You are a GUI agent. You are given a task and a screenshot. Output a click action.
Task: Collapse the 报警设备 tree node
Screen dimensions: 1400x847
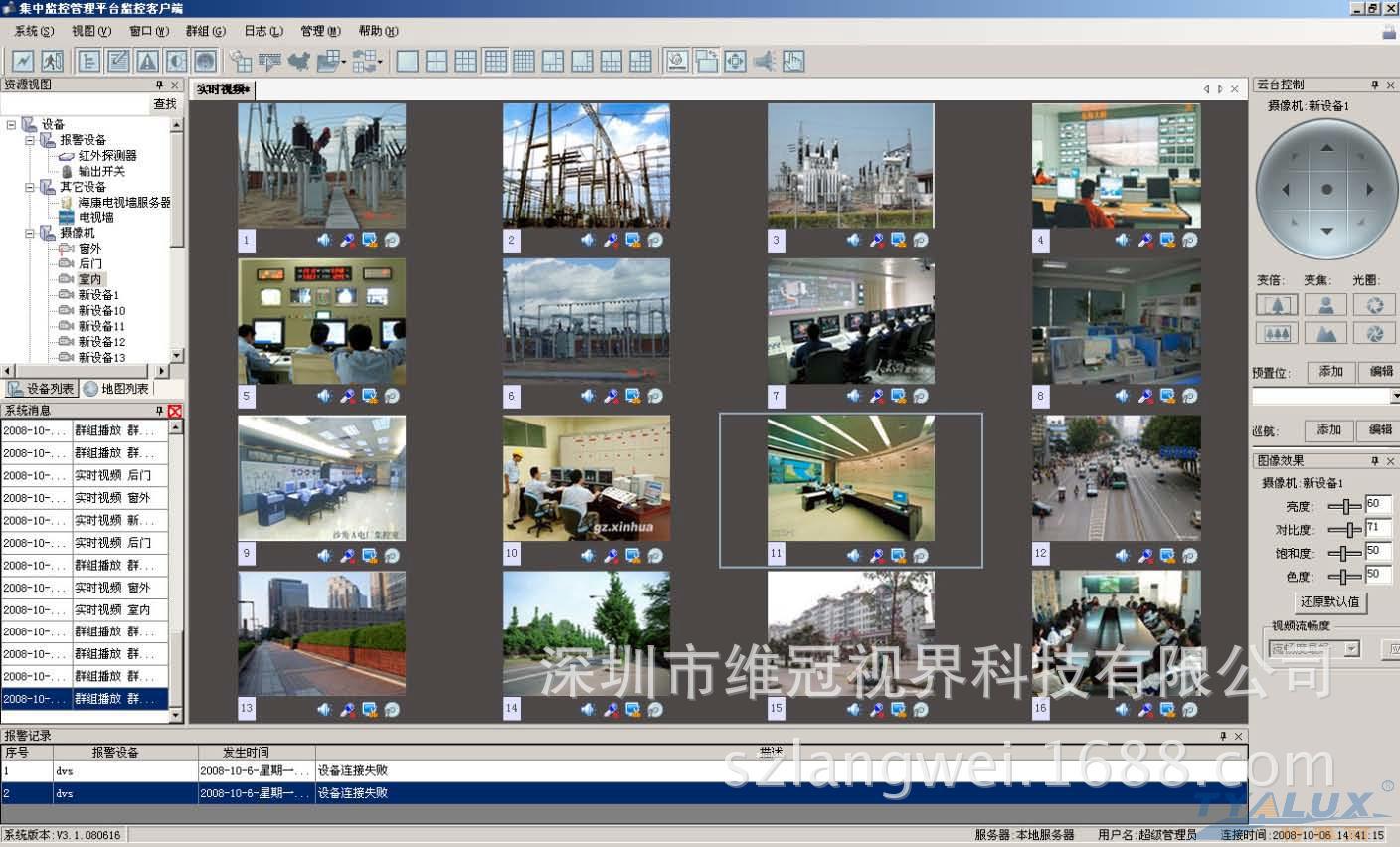point(30,140)
